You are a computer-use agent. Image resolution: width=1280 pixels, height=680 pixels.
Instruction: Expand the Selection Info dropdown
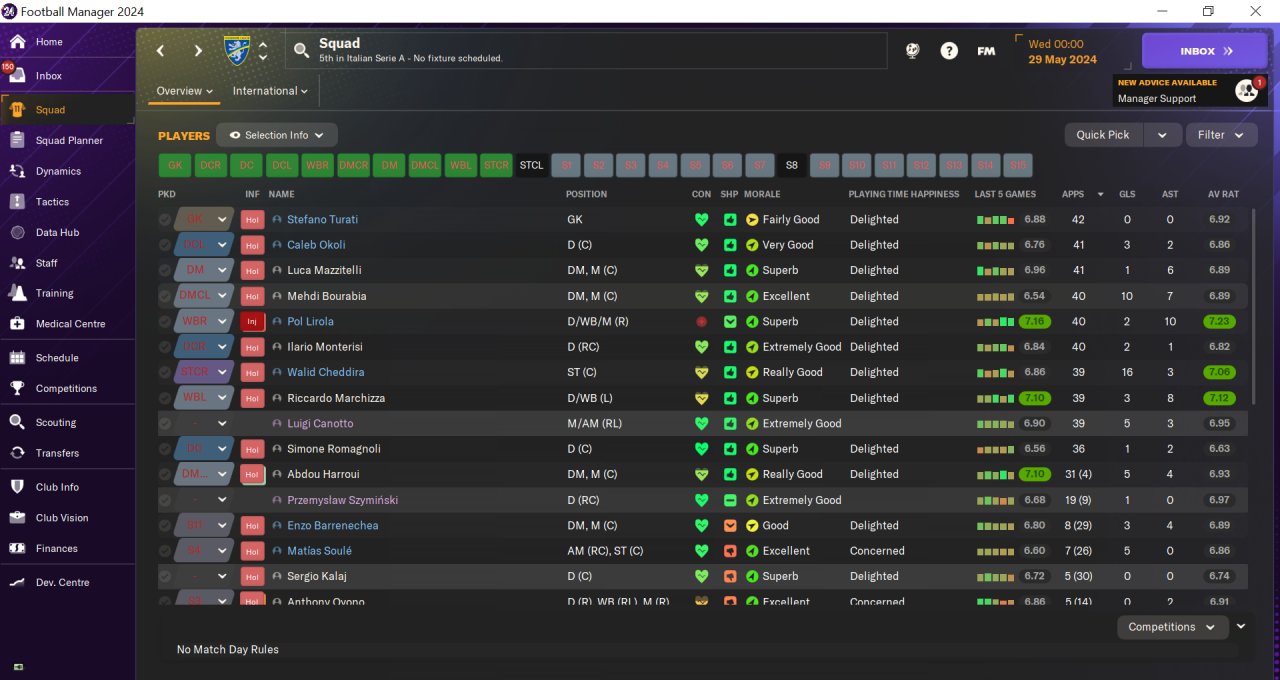277,135
